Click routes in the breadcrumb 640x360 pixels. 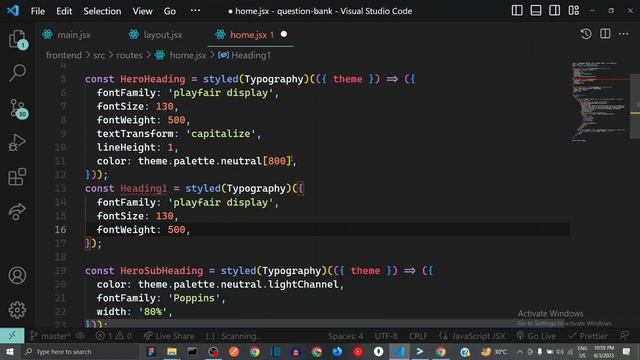(x=129, y=55)
